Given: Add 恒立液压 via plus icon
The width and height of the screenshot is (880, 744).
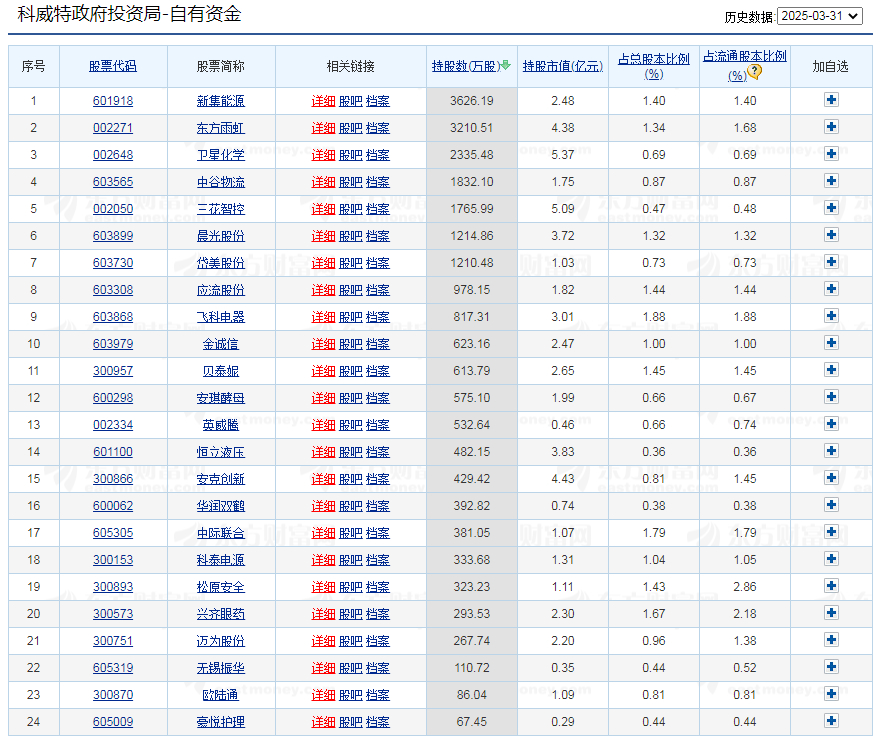Looking at the screenshot, I should tap(831, 452).
